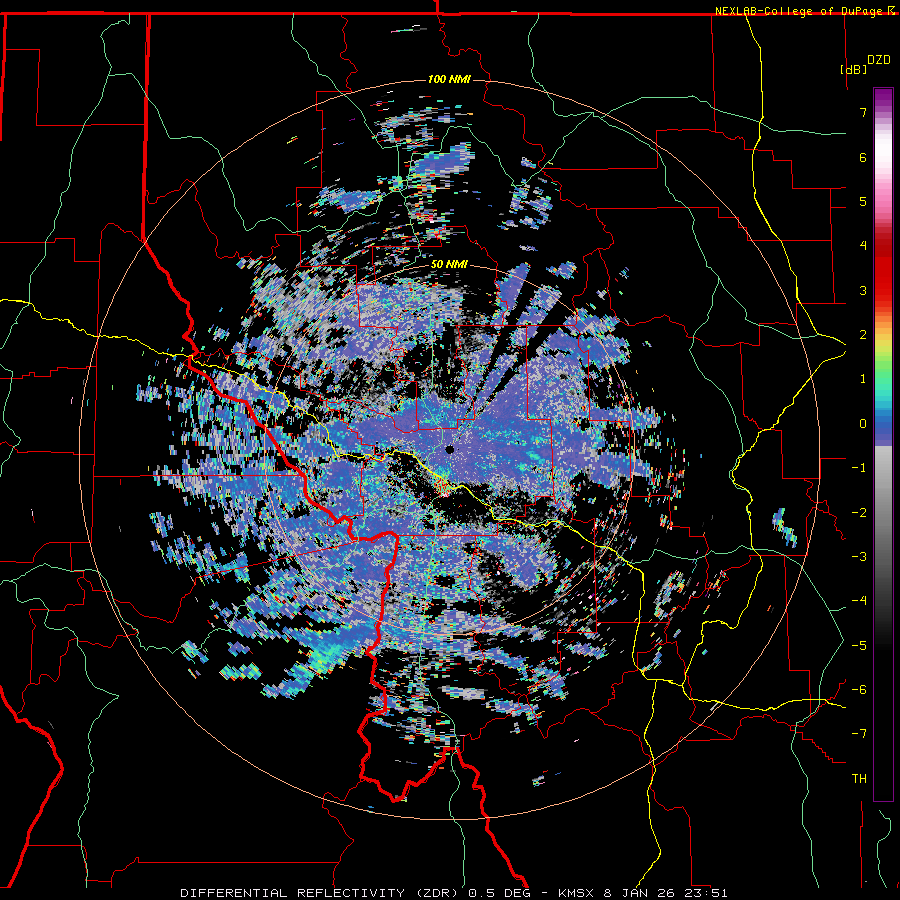
Task: Click the positive 4 scale label
Action: (x=863, y=246)
